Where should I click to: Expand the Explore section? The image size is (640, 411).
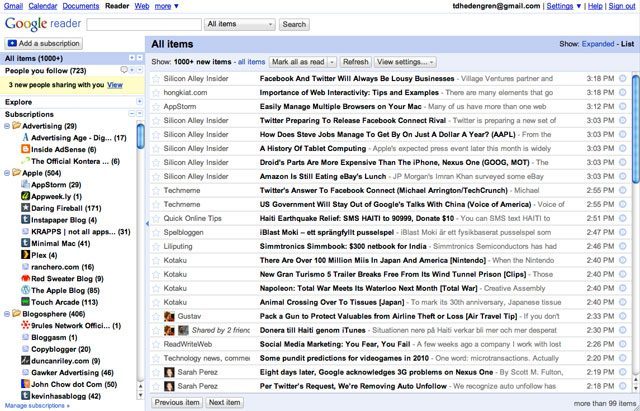(x=140, y=101)
